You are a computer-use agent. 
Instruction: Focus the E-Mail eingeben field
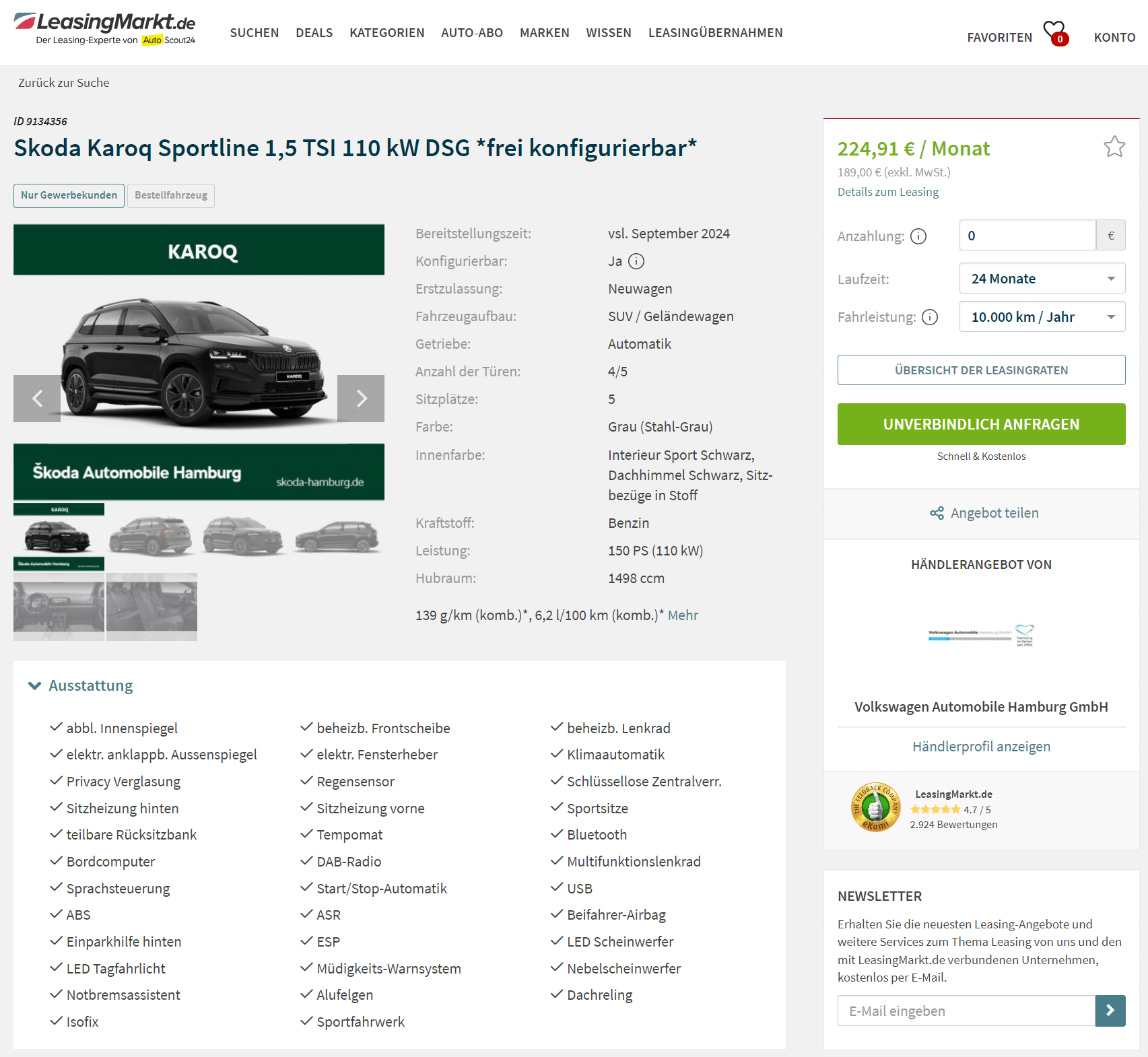[x=966, y=1011]
